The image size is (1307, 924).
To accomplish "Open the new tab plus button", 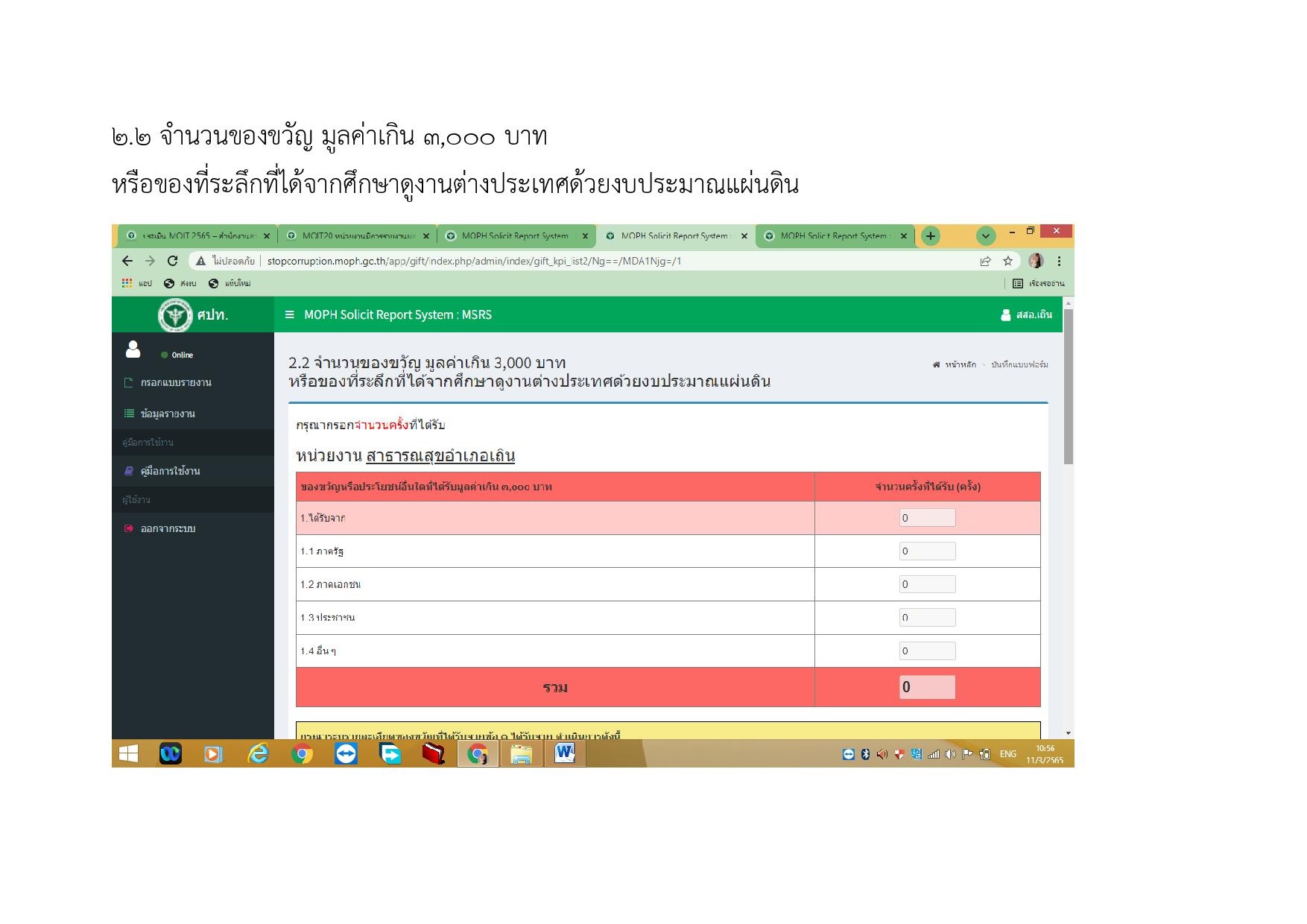I will click(930, 236).
